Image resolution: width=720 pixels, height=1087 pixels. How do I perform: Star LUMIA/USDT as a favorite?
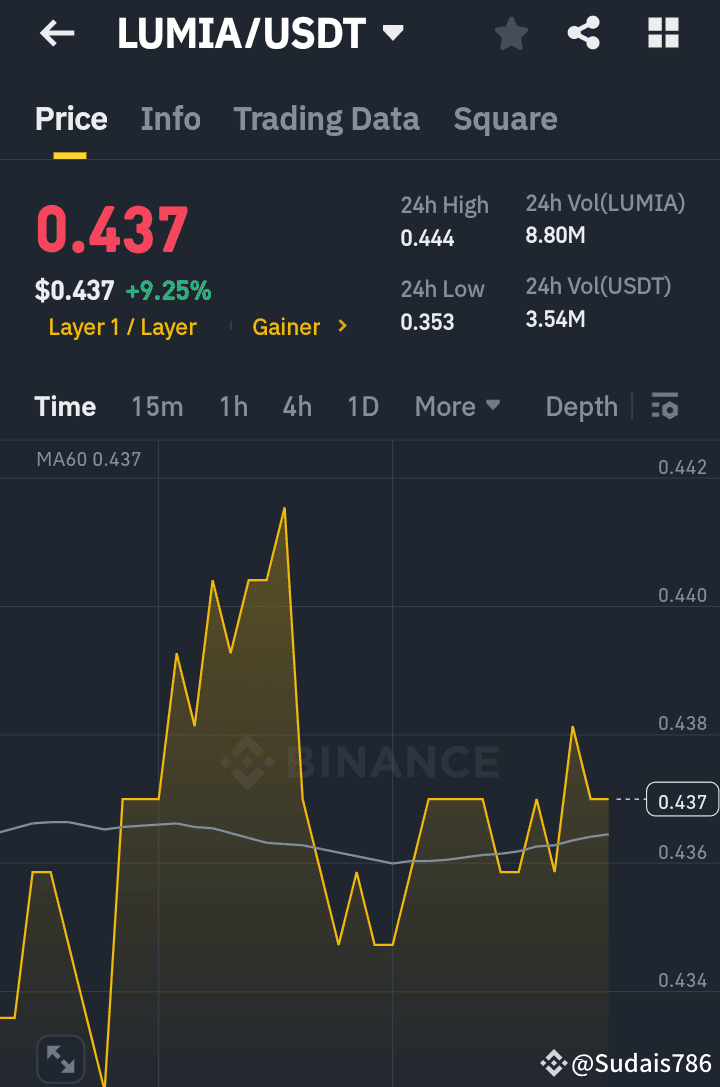[511, 33]
